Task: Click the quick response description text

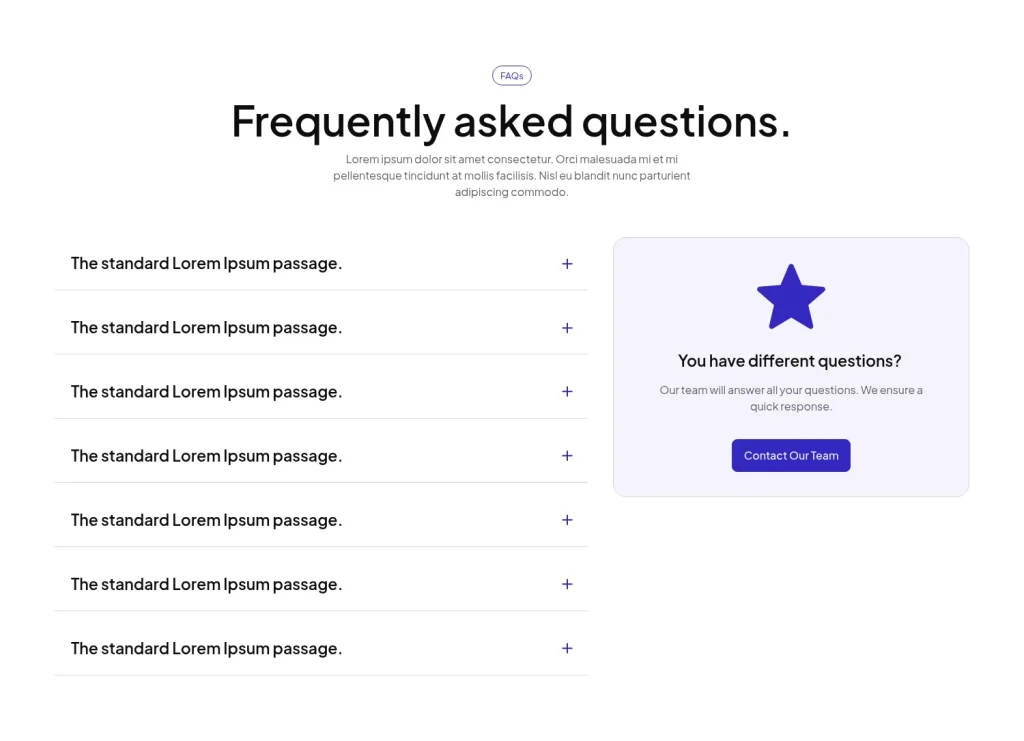Action: coord(791,398)
